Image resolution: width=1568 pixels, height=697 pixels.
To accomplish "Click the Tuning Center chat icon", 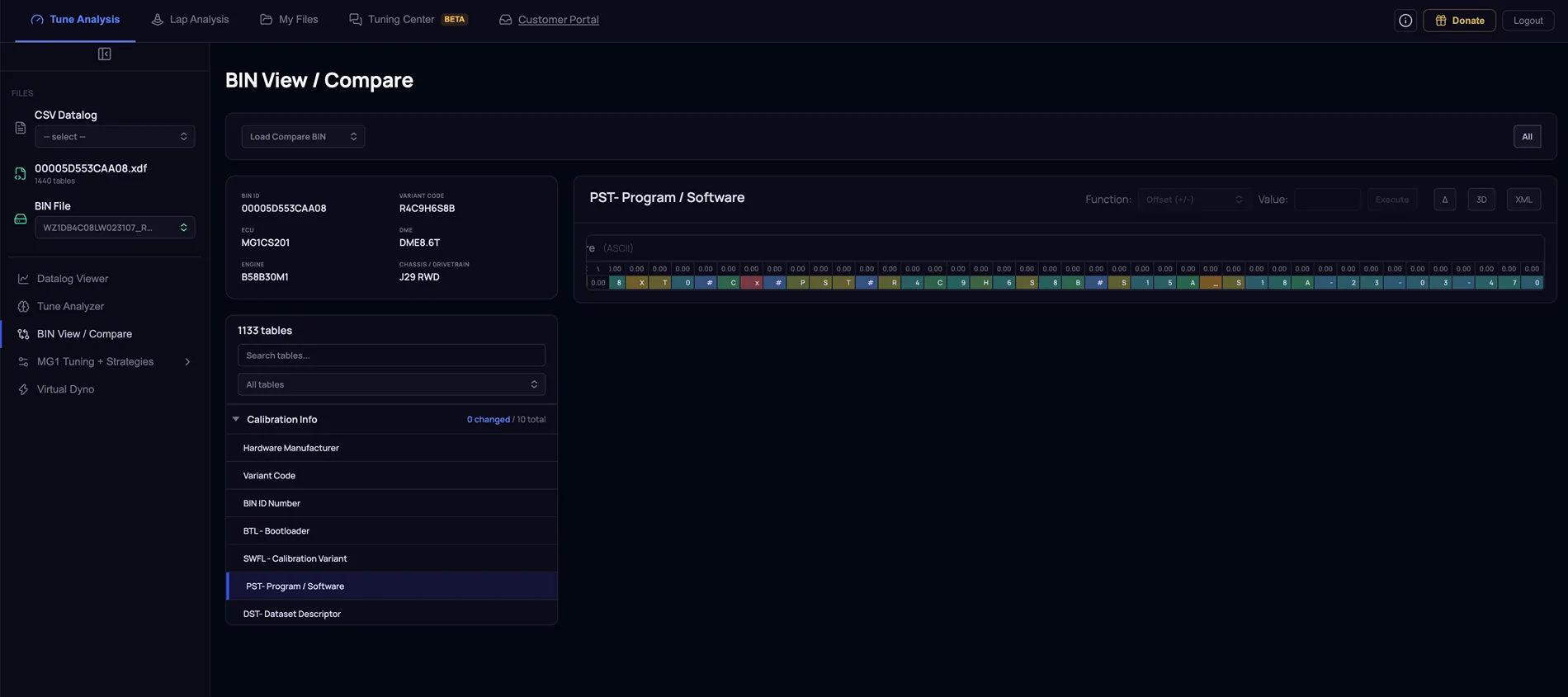I will coord(356,19).
